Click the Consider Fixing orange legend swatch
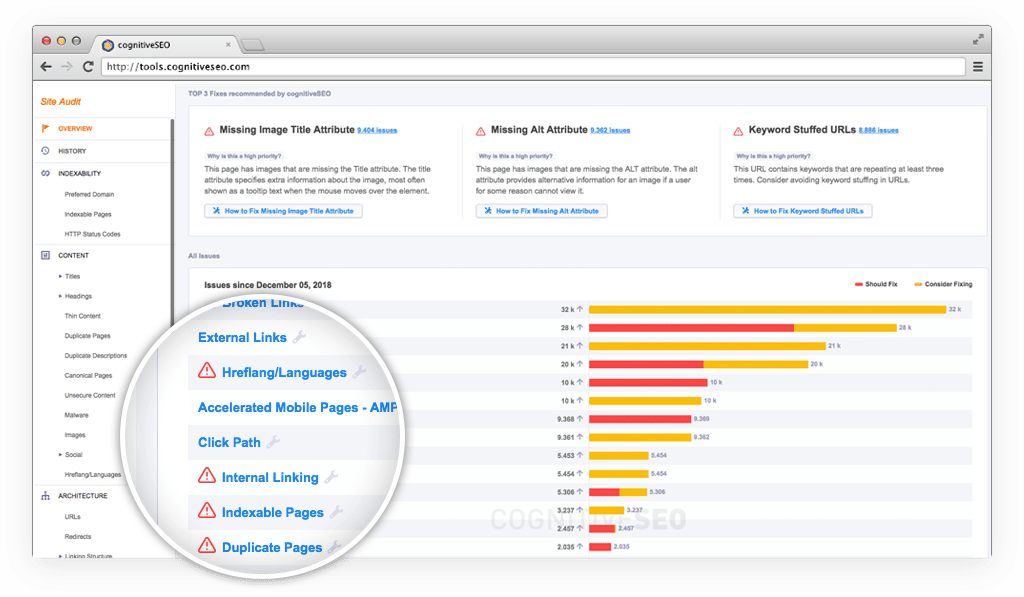This screenshot has width=1024, height=597. click(x=918, y=284)
